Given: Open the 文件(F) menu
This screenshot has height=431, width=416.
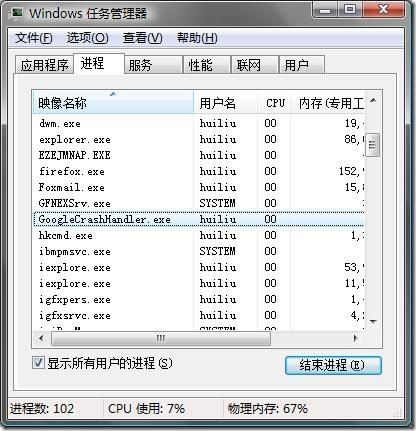Looking at the screenshot, I should [33, 38].
